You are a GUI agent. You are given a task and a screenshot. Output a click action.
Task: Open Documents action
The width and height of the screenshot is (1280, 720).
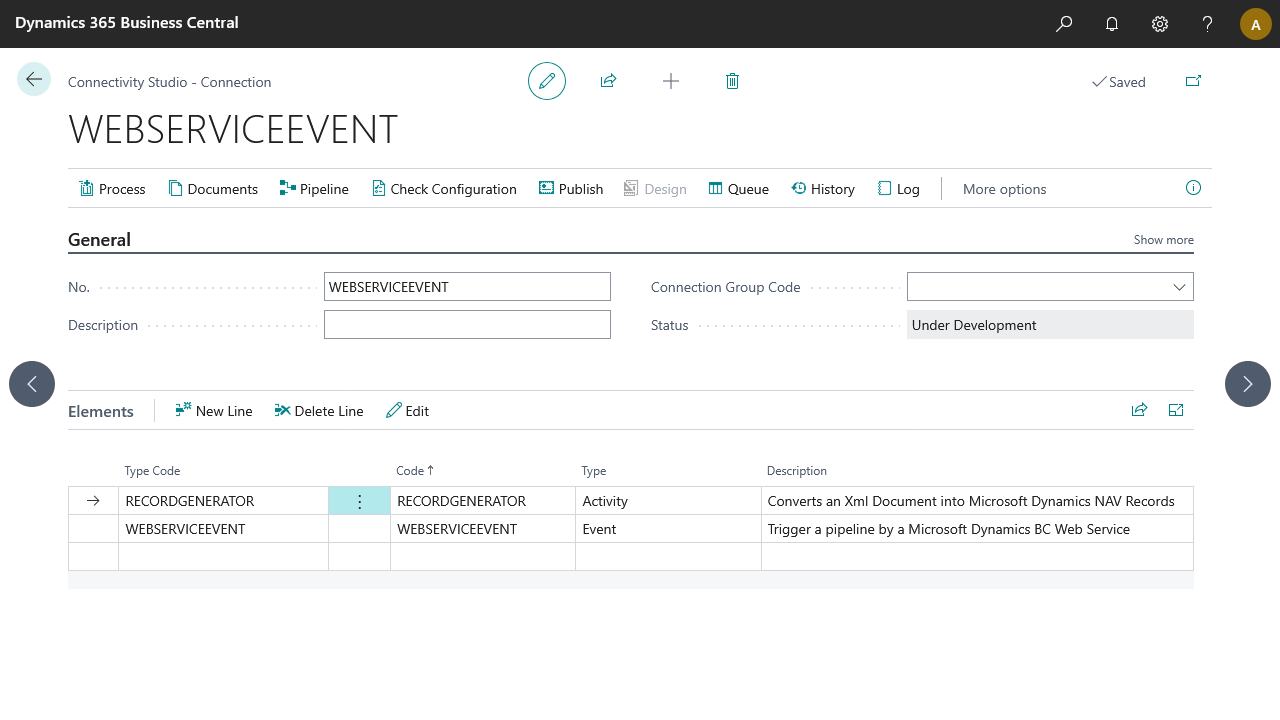213,189
